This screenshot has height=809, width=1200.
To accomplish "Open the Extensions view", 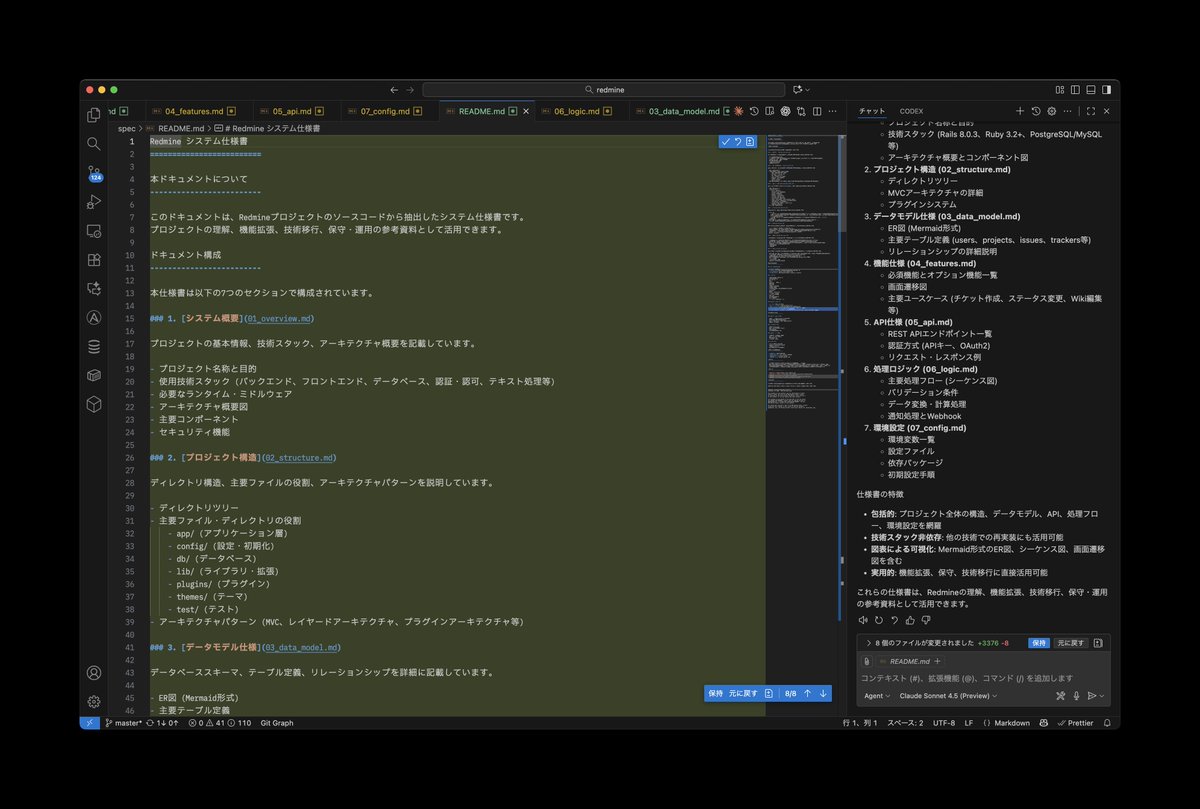I will (94, 260).
